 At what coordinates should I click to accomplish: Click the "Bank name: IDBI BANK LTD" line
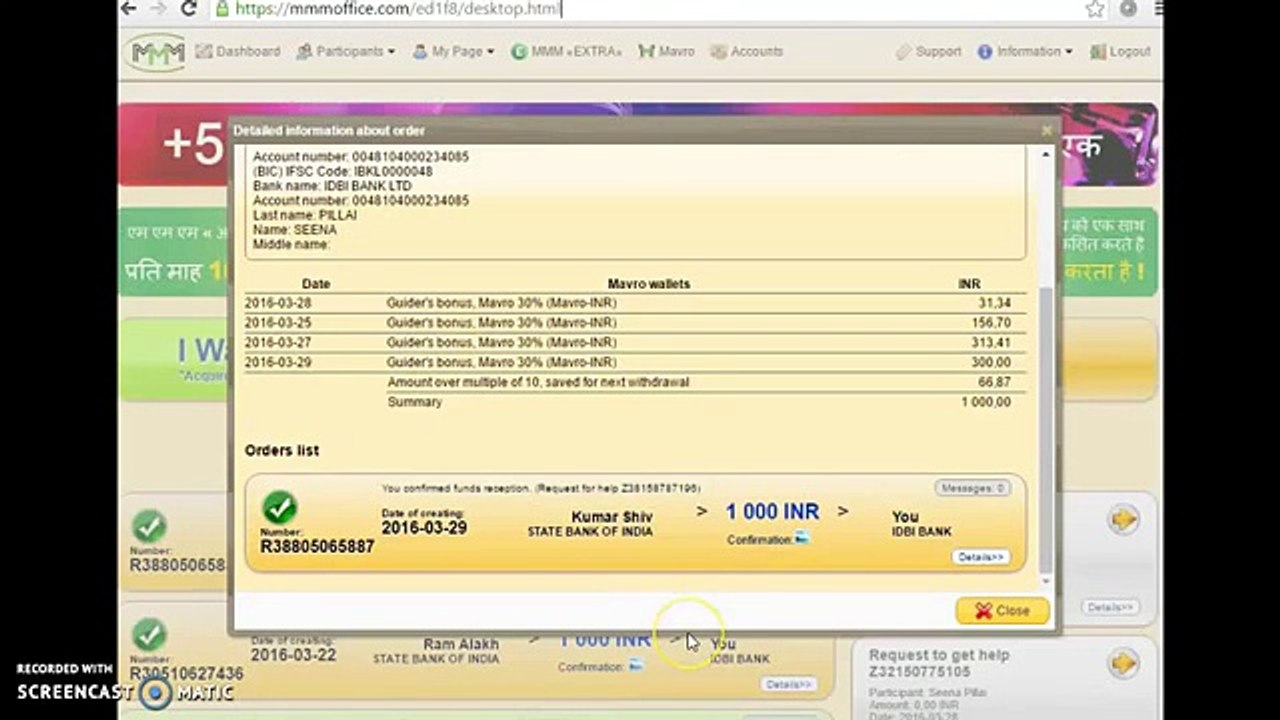[x=332, y=186]
